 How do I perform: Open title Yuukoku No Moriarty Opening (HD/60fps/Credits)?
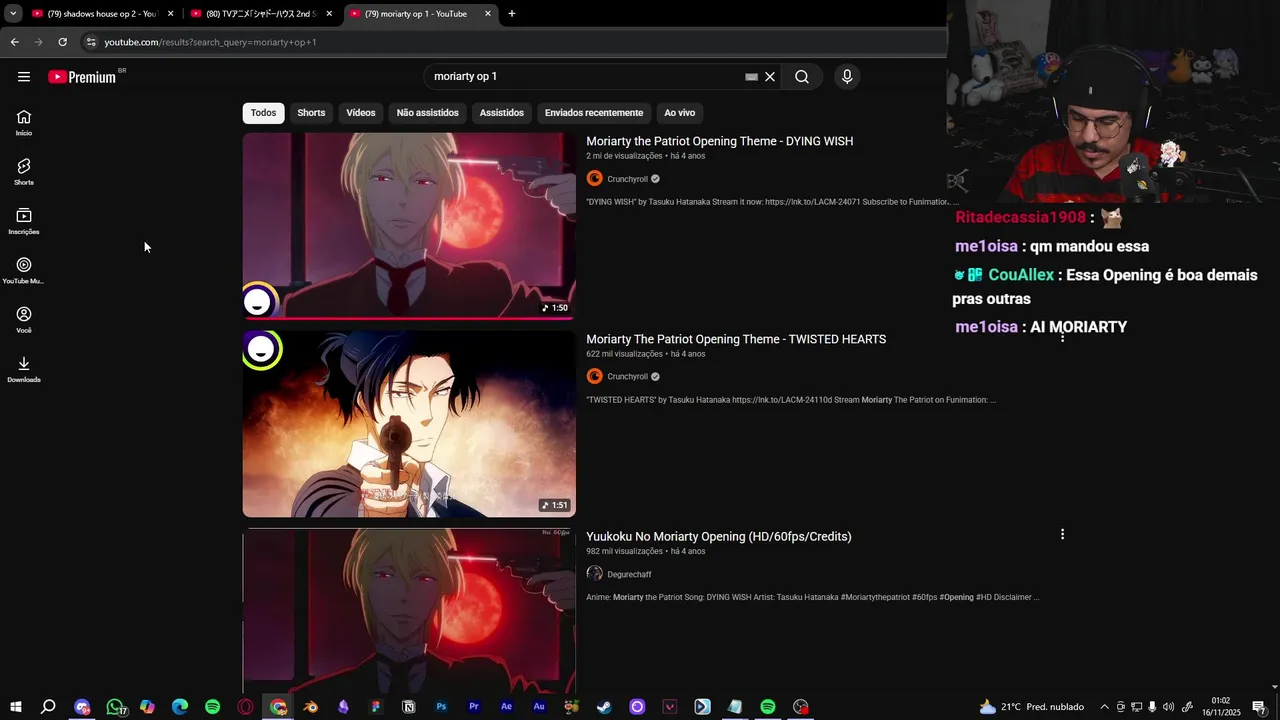point(719,536)
